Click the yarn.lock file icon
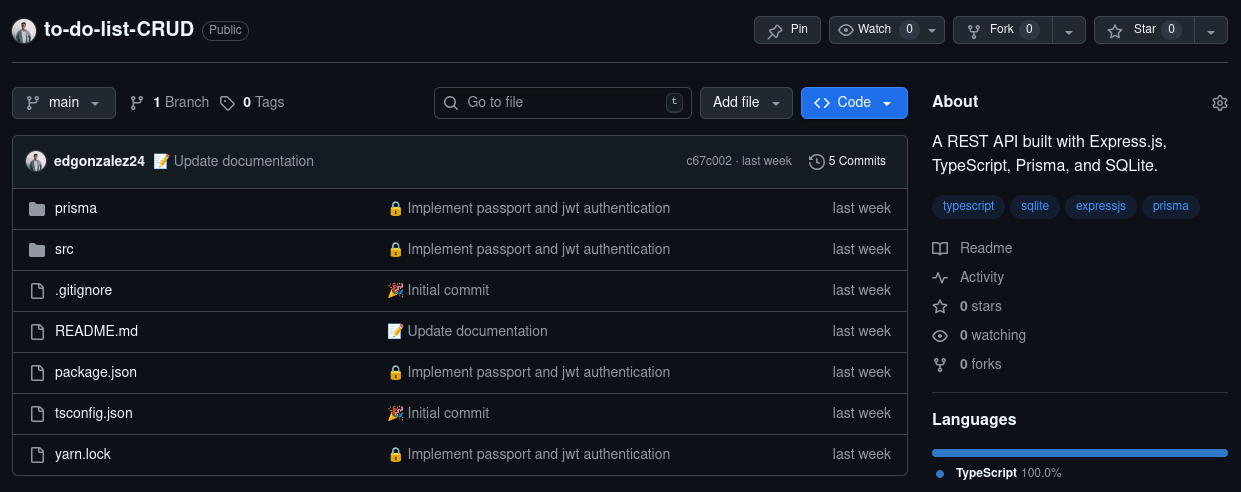The width and height of the screenshot is (1241, 492). click(37, 455)
